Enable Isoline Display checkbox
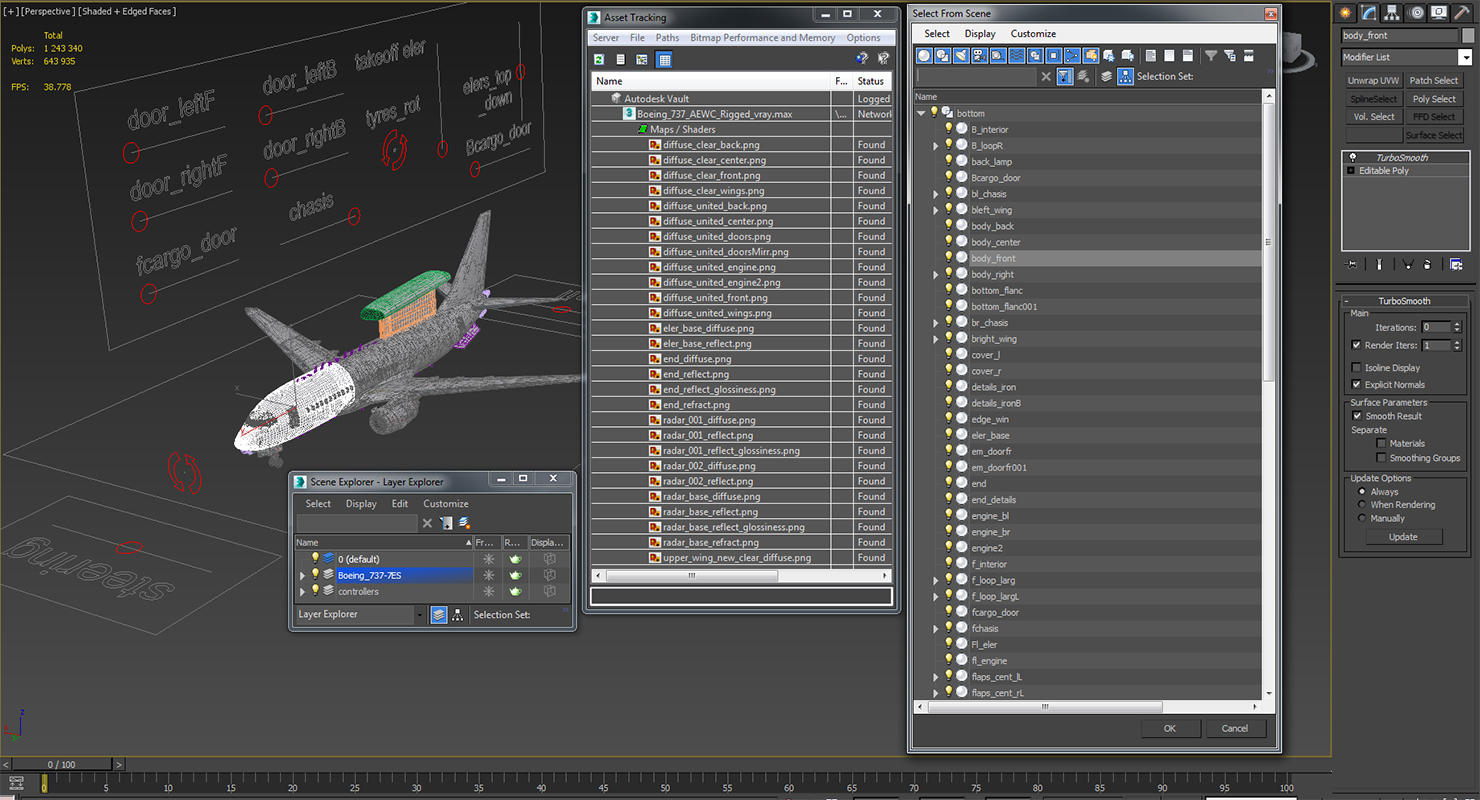 click(x=1356, y=368)
